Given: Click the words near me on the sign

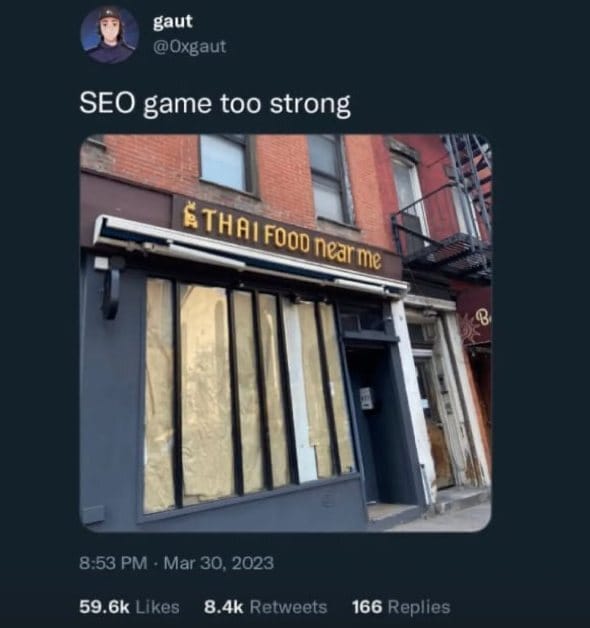Looking at the screenshot, I should click(347, 255).
